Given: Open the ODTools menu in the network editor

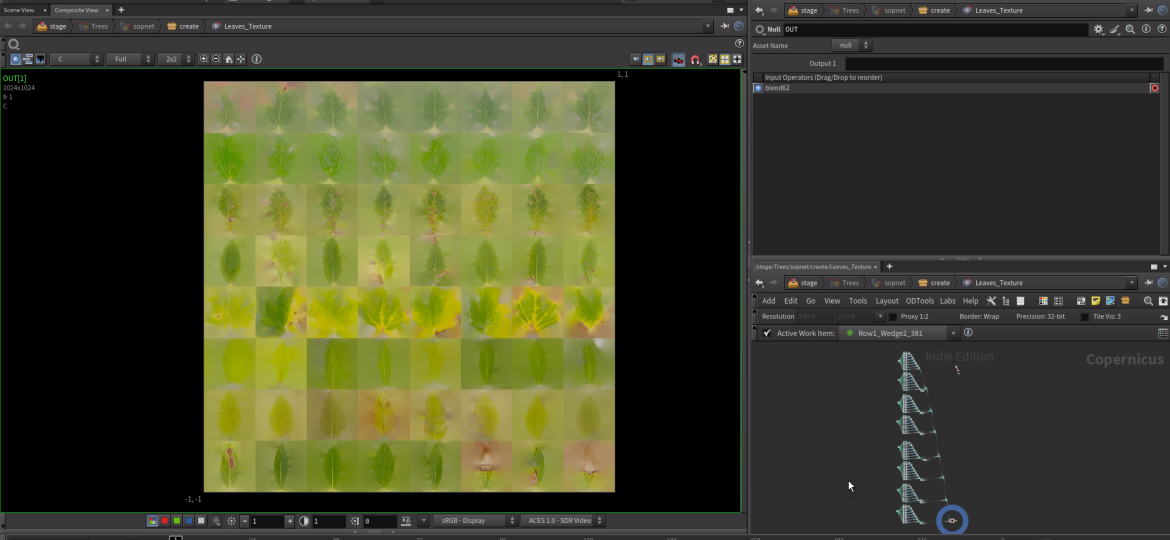Looking at the screenshot, I should point(919,301).
